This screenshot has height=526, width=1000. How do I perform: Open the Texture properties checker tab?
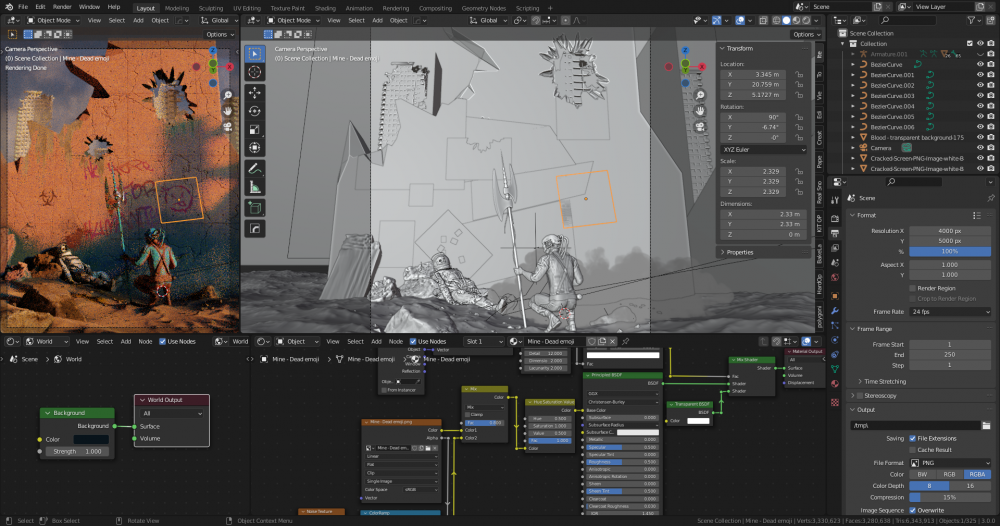pyautogui.click(x=835, y=402)
